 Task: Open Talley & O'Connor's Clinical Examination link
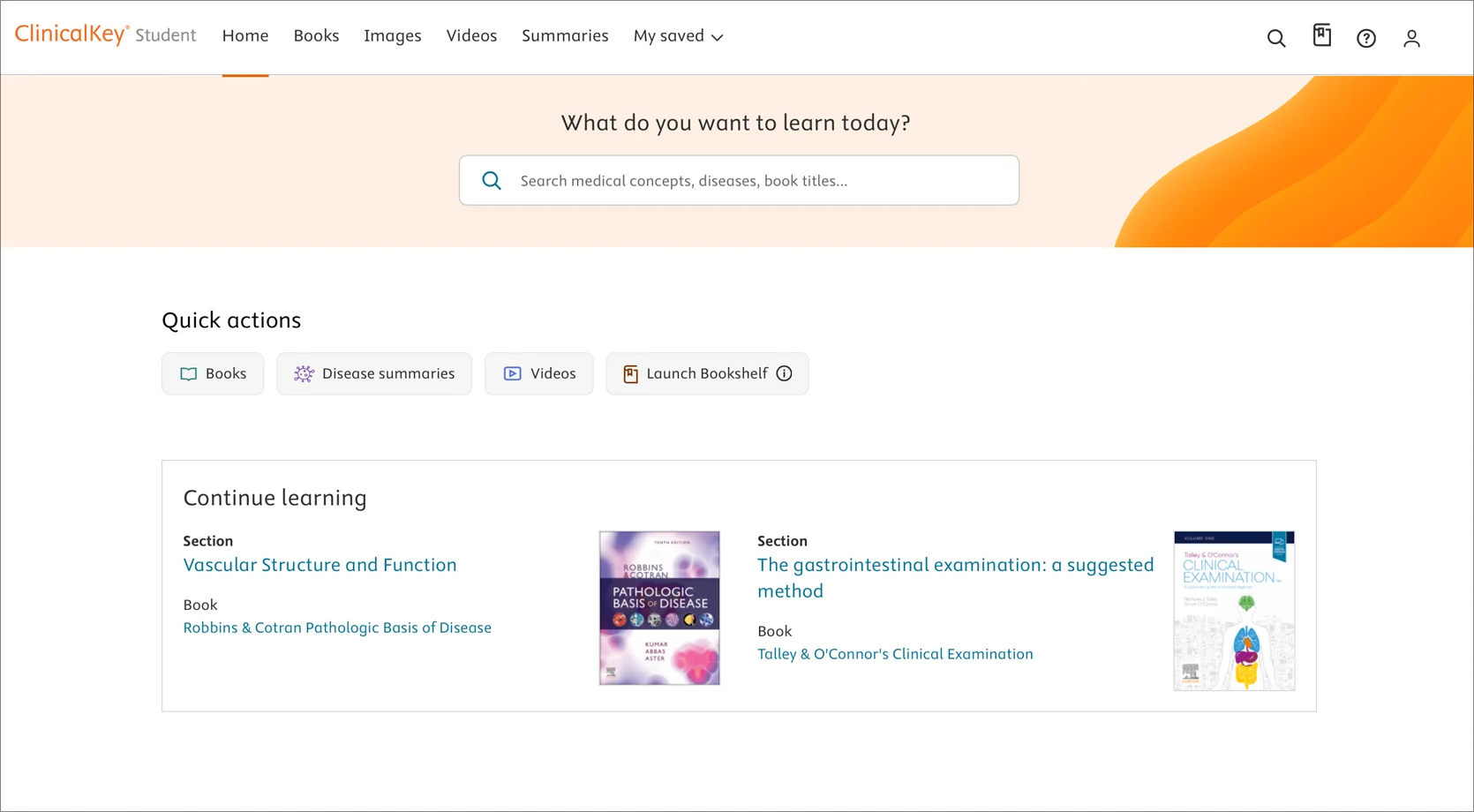click(895, 654)
